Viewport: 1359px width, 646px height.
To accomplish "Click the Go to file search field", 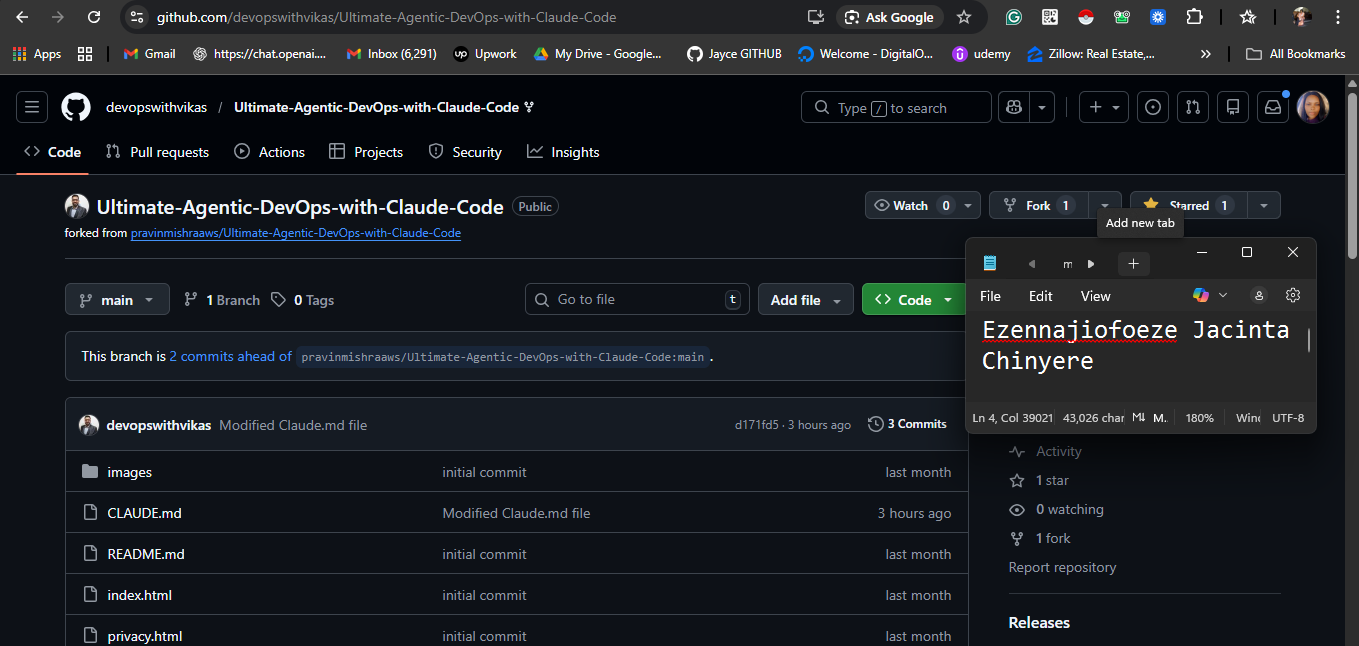I will 637,300.
